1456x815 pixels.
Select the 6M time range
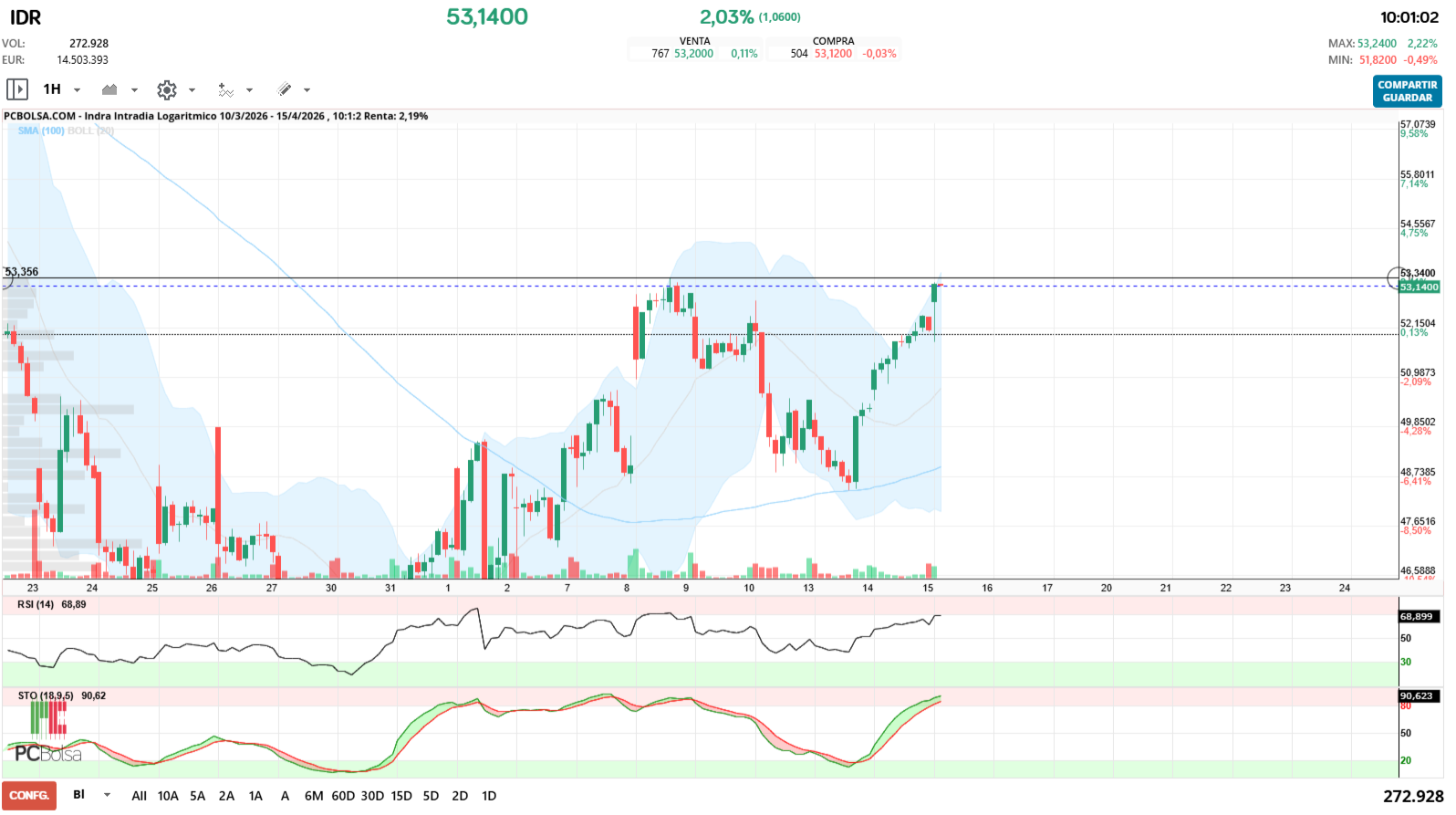[x=314, y=796]
